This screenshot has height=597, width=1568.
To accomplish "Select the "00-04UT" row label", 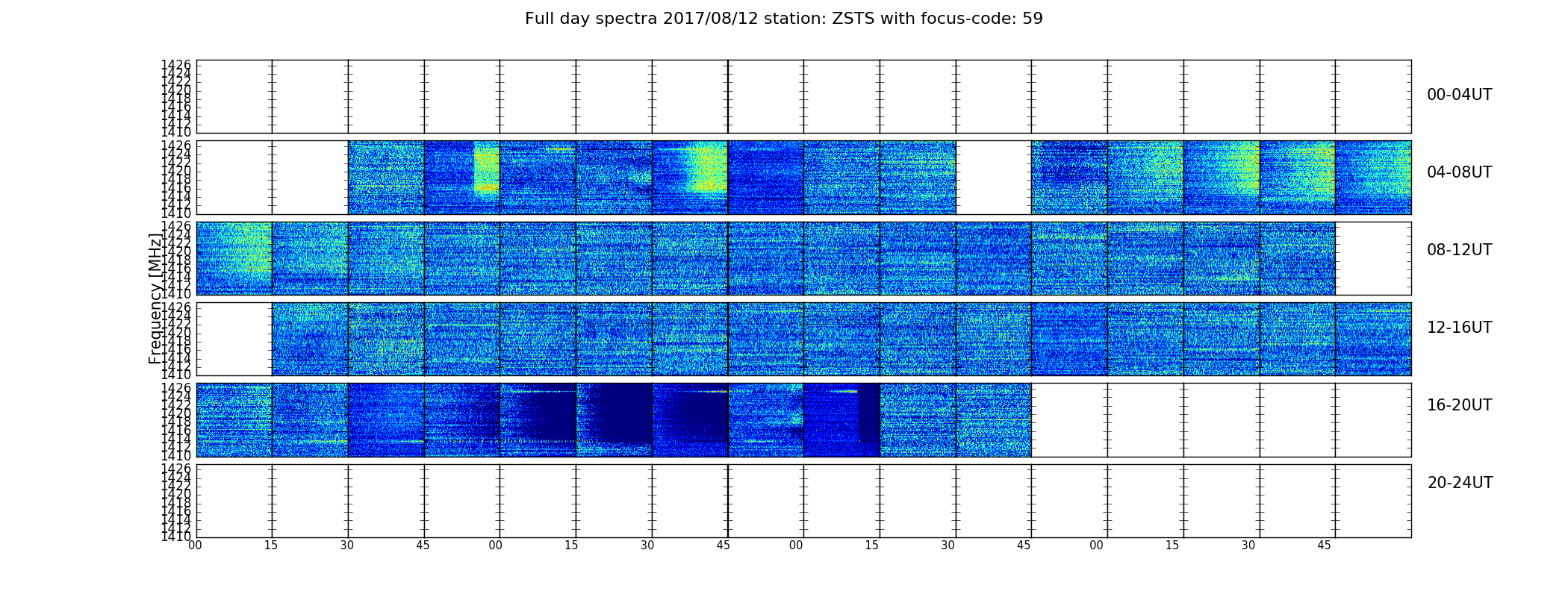I will 1459,95.
